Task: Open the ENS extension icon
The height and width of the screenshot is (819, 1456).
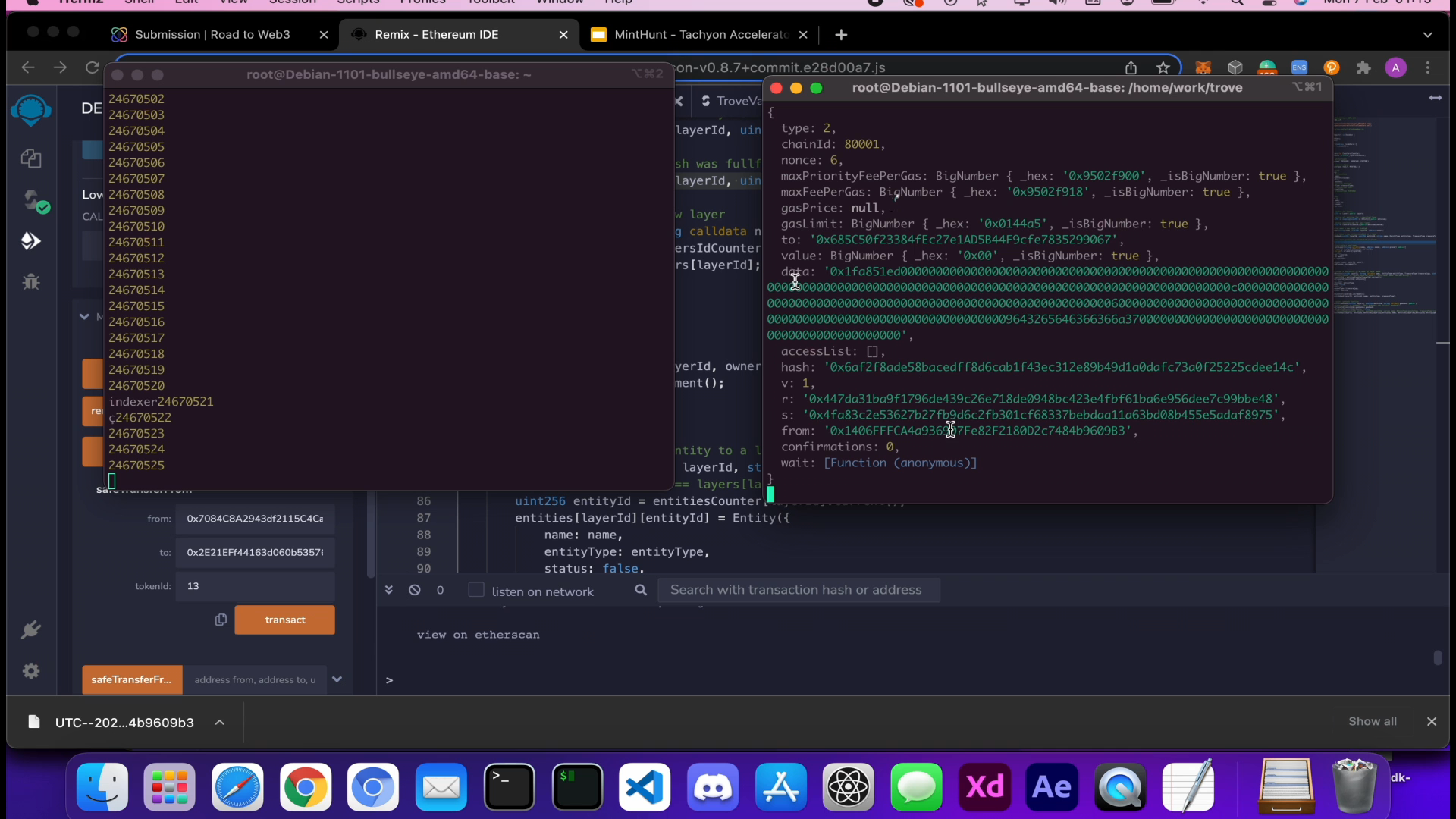Action: coord(1300,67)
